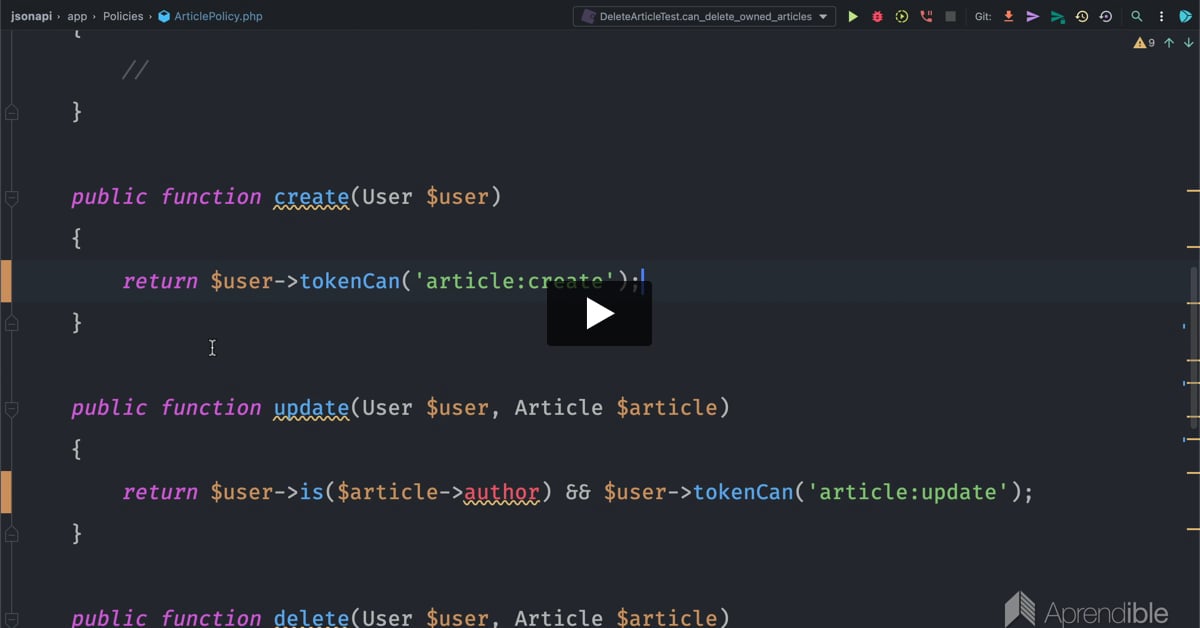Start debugging with the bug icon

[x=877, y=17]
